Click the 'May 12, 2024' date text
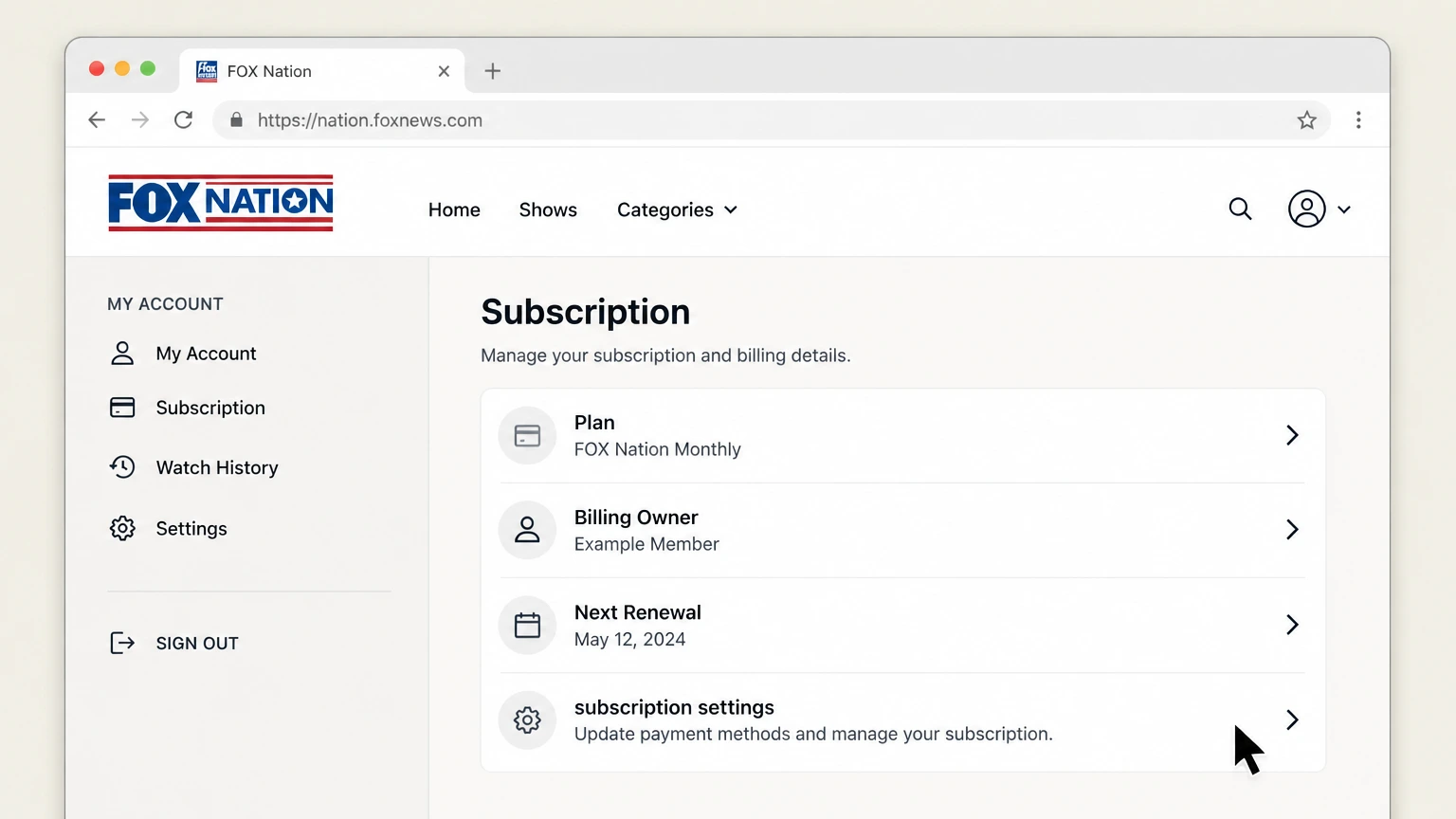1456x819 pixels. click(x=629, y=640)
